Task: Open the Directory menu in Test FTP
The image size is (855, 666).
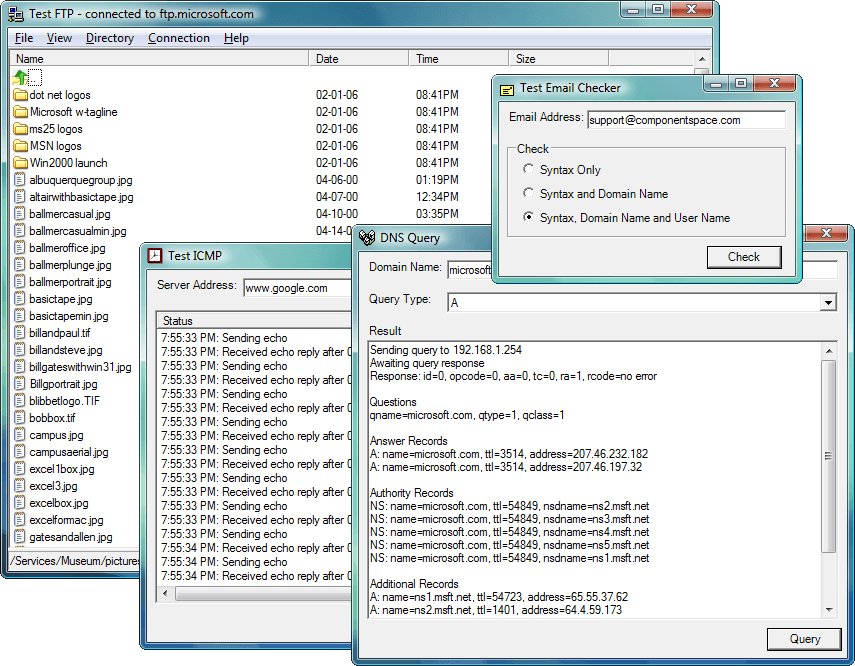Action: click(110, 38)
